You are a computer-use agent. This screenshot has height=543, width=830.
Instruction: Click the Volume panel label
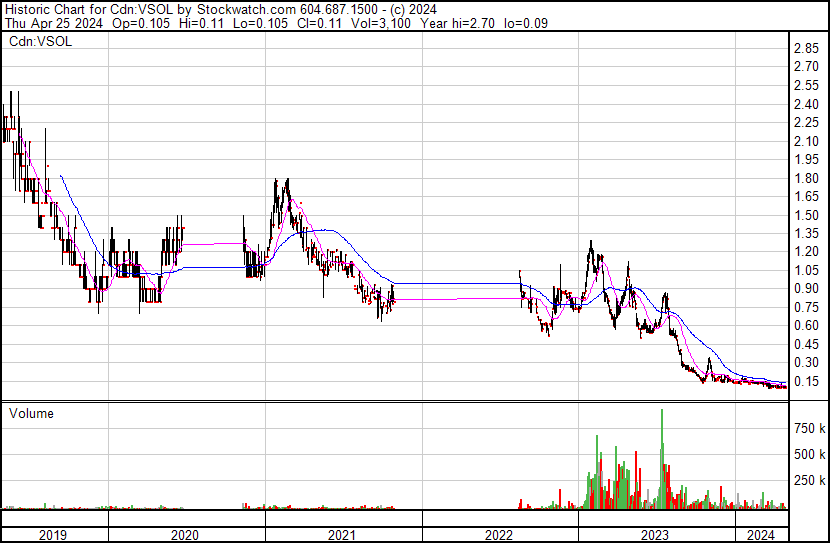[x=31, y=413]
